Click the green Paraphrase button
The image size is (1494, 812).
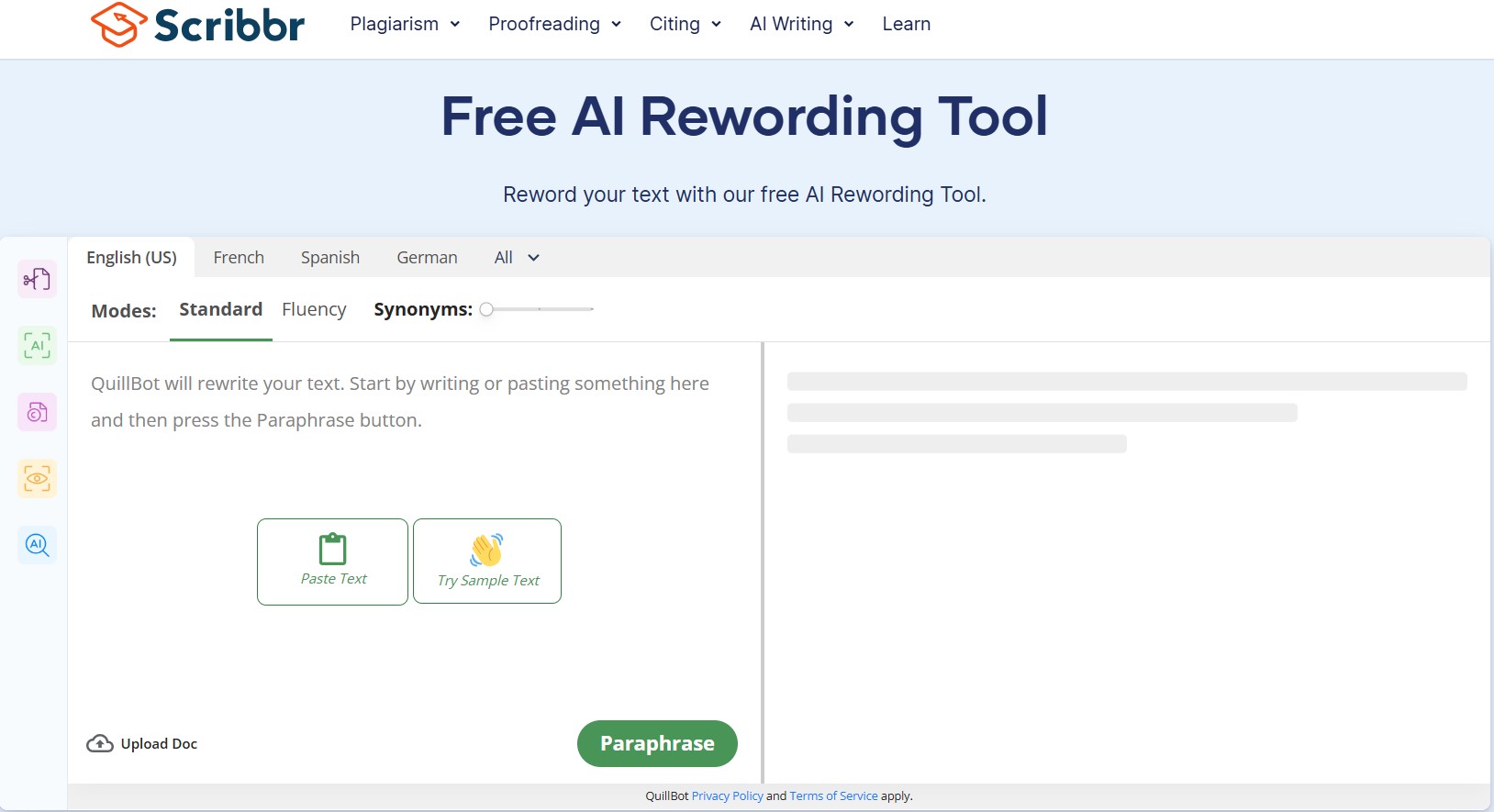click(x=657, y=743)
